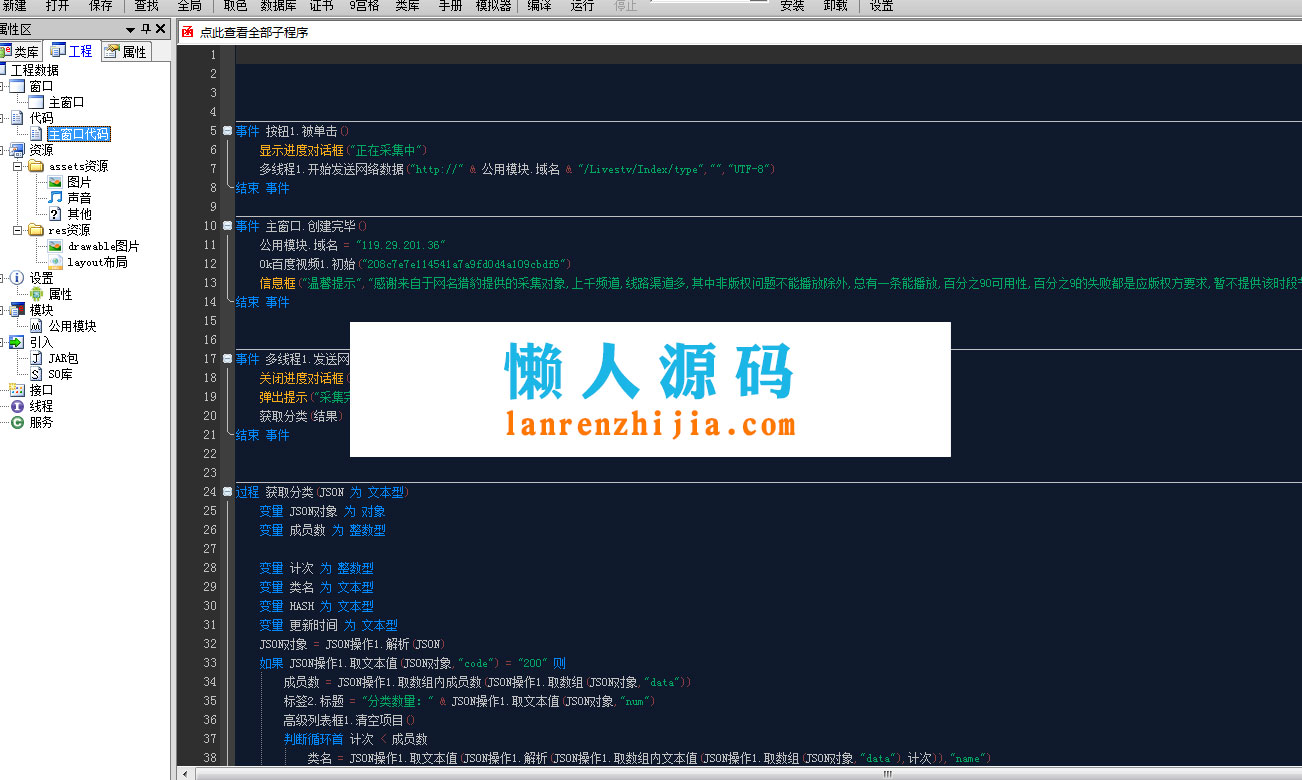
Task: Click 卸载 in the toolbar
Action: click(x=835, y=6)
